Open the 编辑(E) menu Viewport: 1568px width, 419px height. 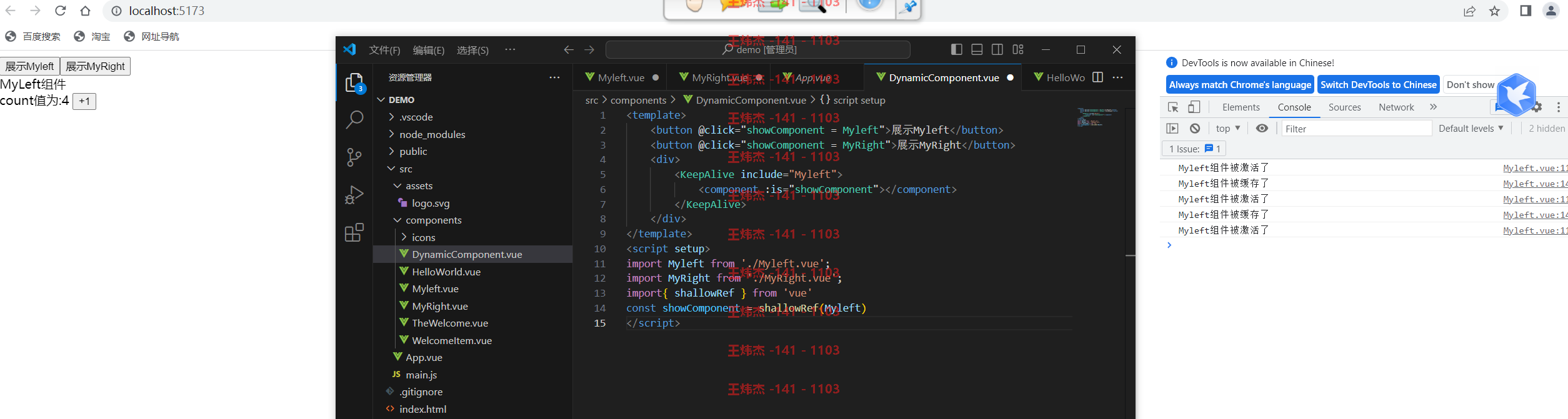coord(429,50)
